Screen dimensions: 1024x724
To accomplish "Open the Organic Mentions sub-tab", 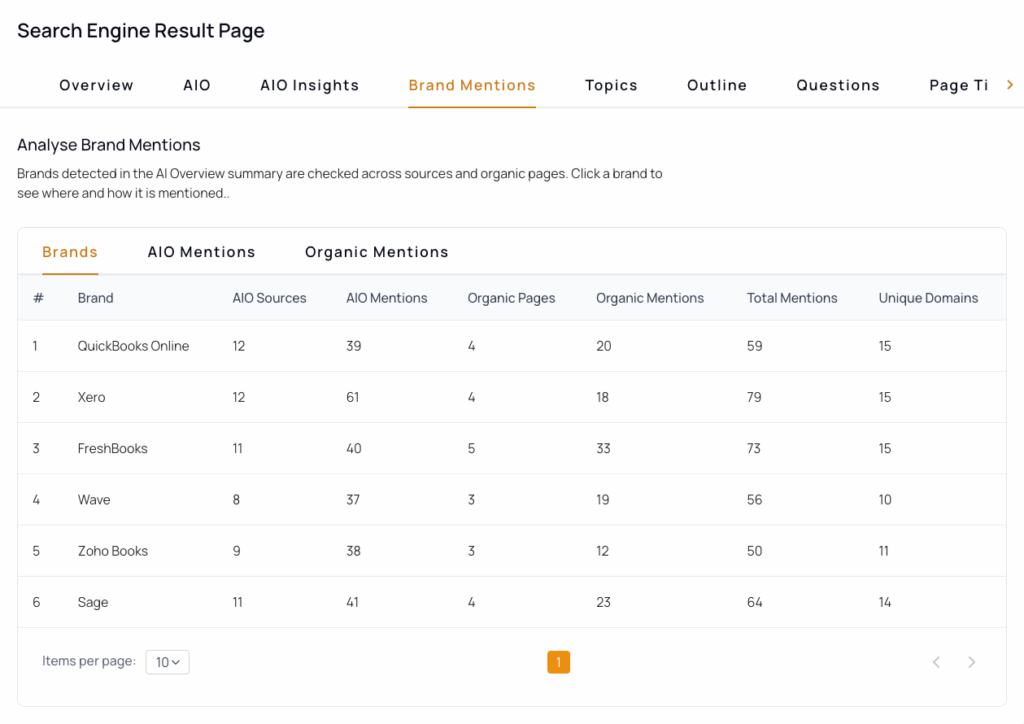I will (376, 252).
